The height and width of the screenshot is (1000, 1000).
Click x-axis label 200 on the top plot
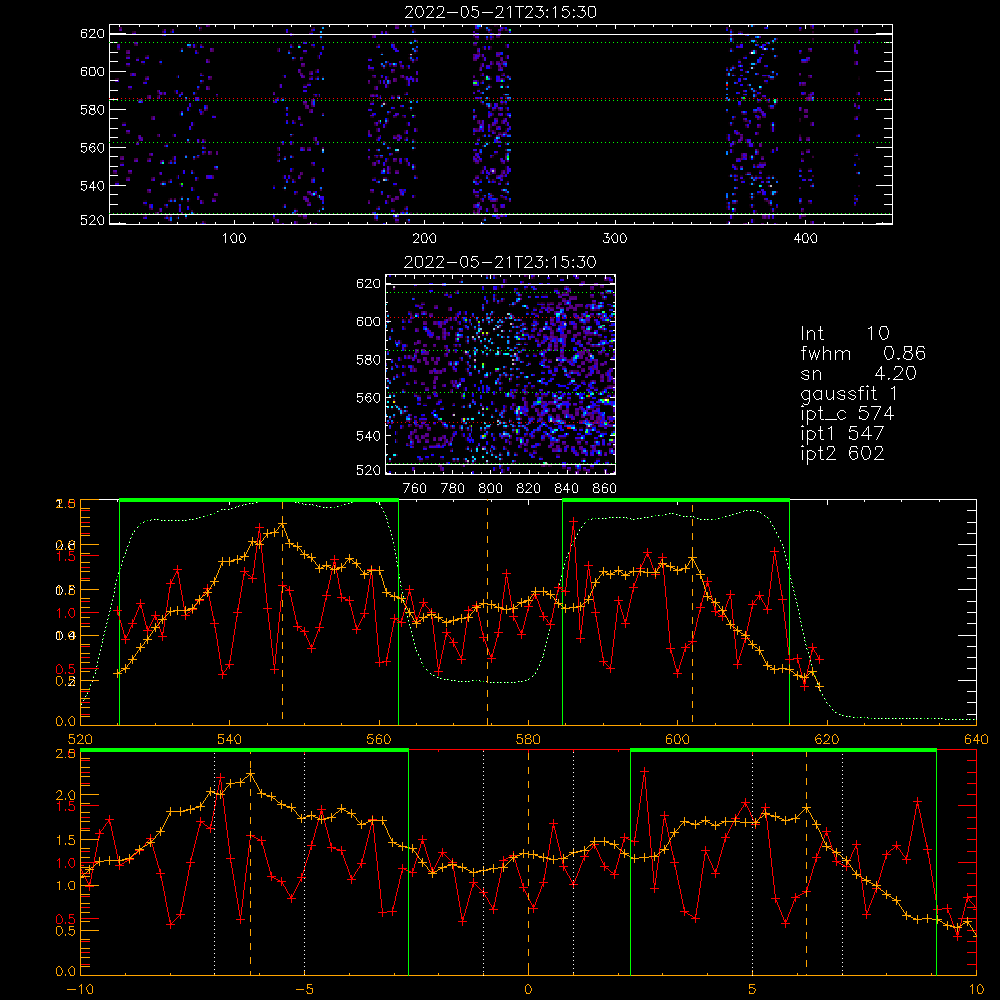click(x=424, y=239)
